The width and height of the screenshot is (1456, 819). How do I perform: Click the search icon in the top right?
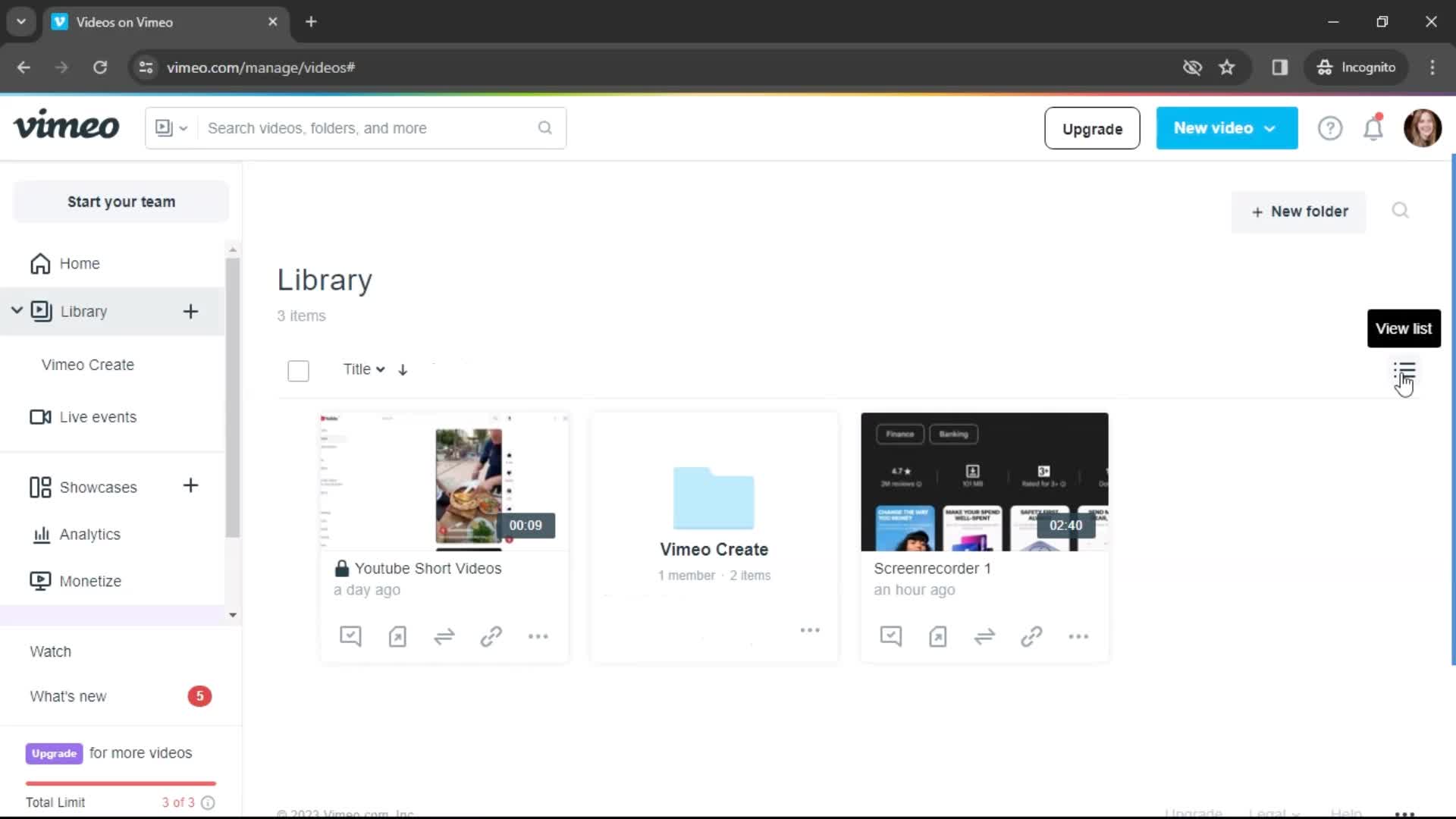1399,210
